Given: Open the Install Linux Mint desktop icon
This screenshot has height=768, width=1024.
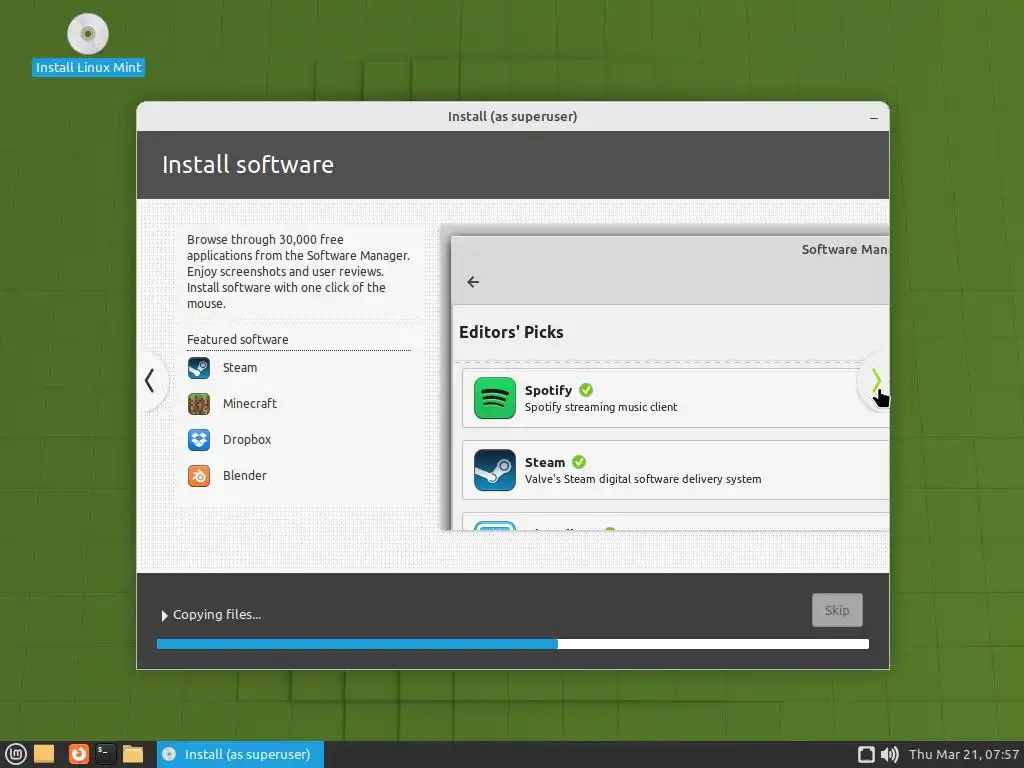Looking at the screenshot, I should coord(88,44).
